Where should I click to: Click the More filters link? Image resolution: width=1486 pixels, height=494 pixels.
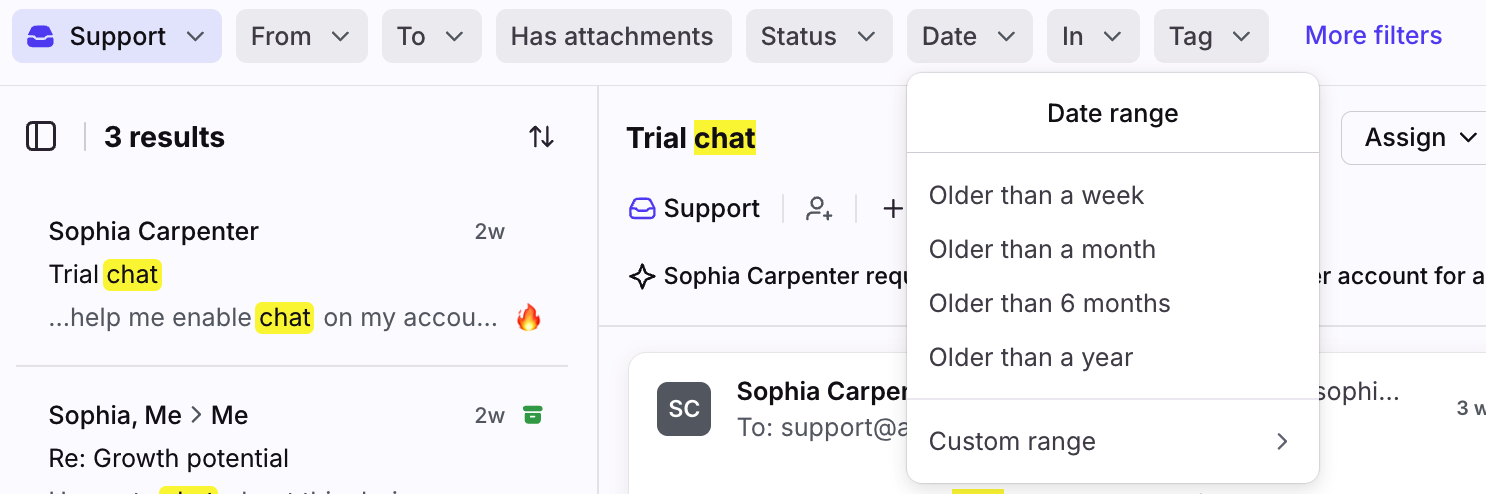point(1373,36)
